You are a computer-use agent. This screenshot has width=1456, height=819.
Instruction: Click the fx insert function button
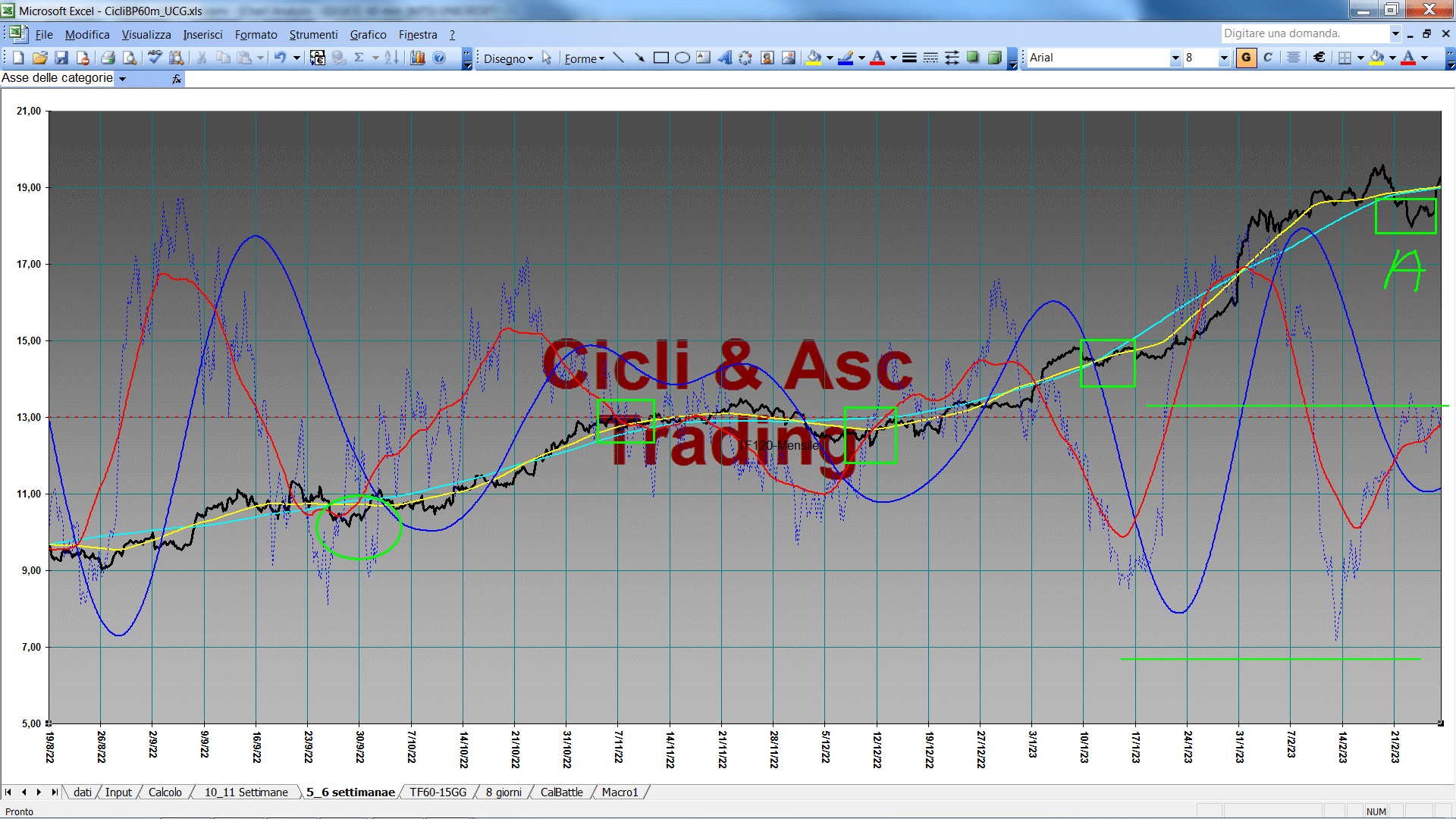[177, 78]
